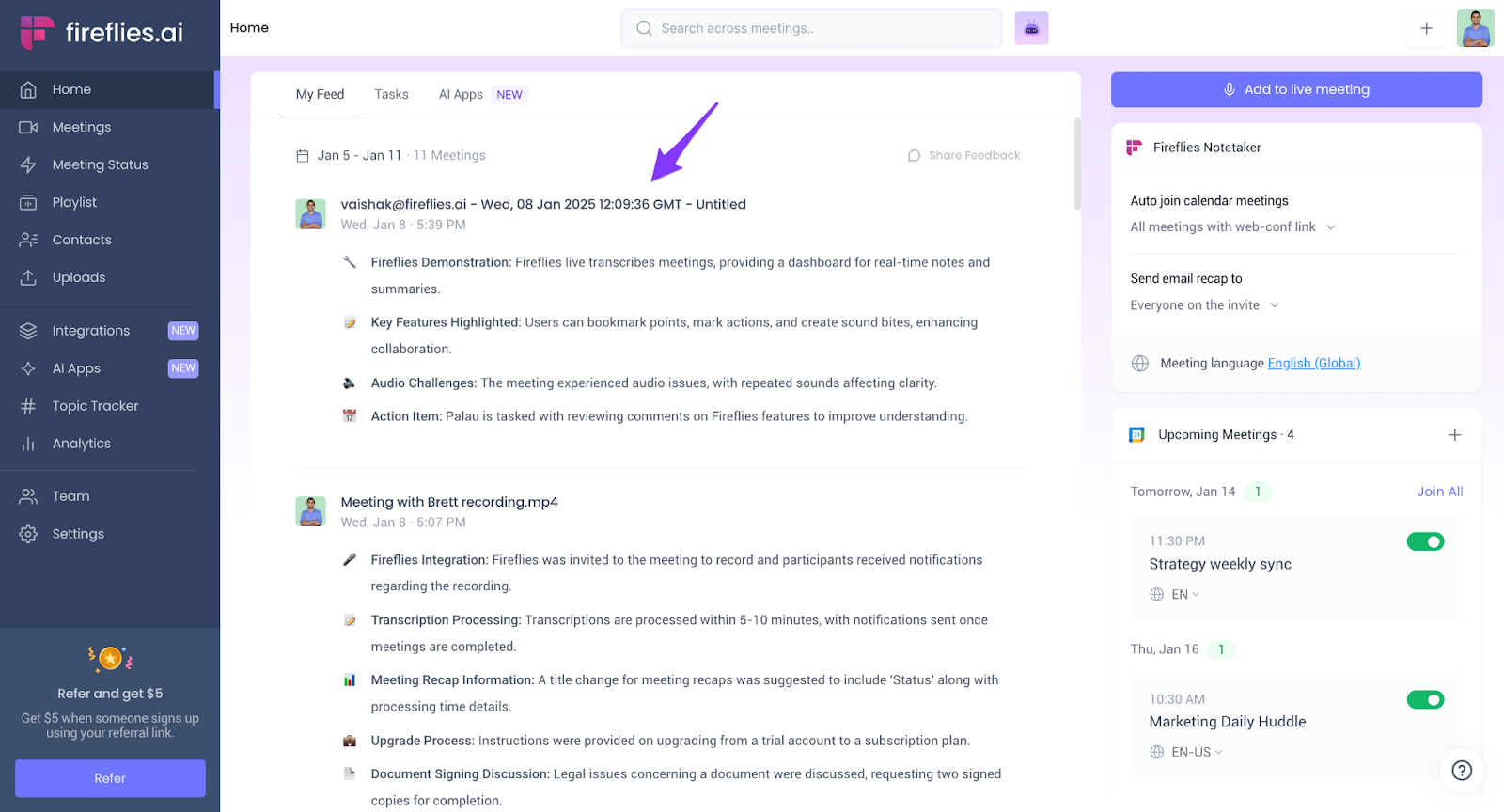This screenshot has width=1504, height=812.
Task: Go to Meeting Status
Action: pos(109,164)
